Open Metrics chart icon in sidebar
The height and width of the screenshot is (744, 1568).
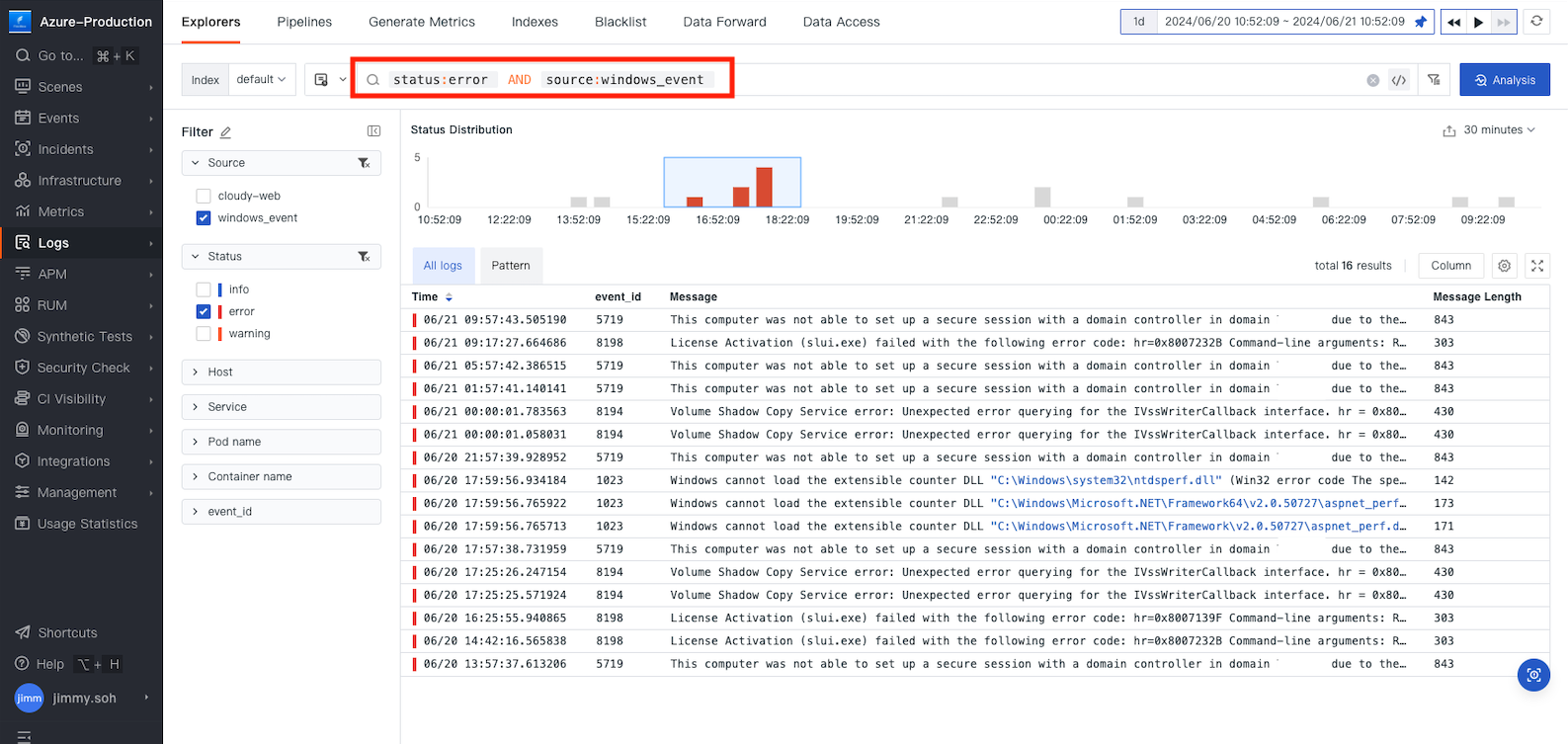click(x=22, y=211)
